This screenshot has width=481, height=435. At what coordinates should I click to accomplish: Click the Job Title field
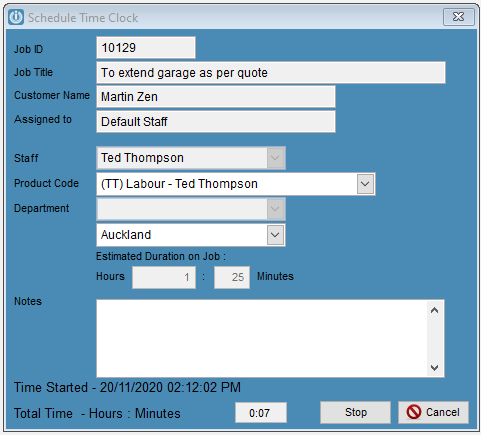tap(271, 73)
